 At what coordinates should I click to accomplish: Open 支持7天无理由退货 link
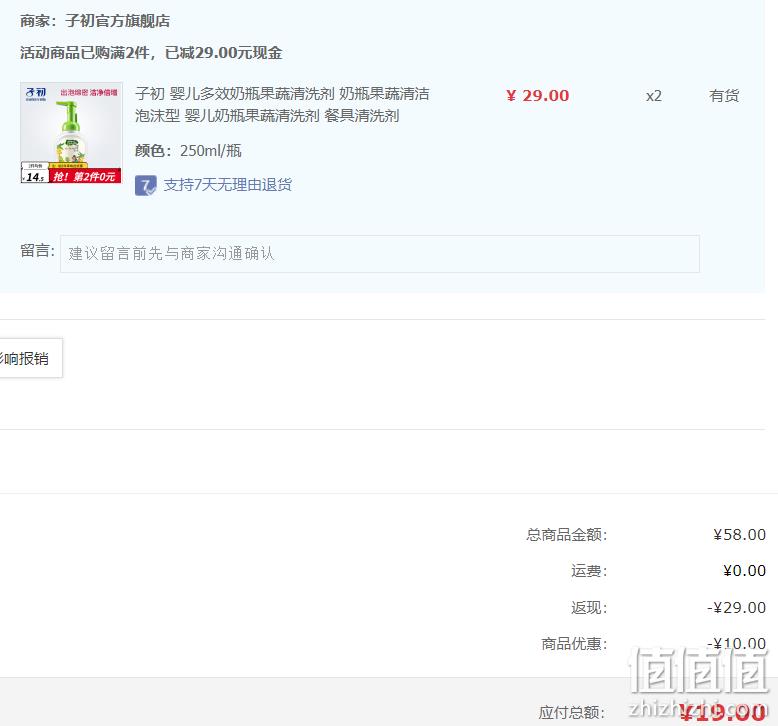tap(228, 185)
